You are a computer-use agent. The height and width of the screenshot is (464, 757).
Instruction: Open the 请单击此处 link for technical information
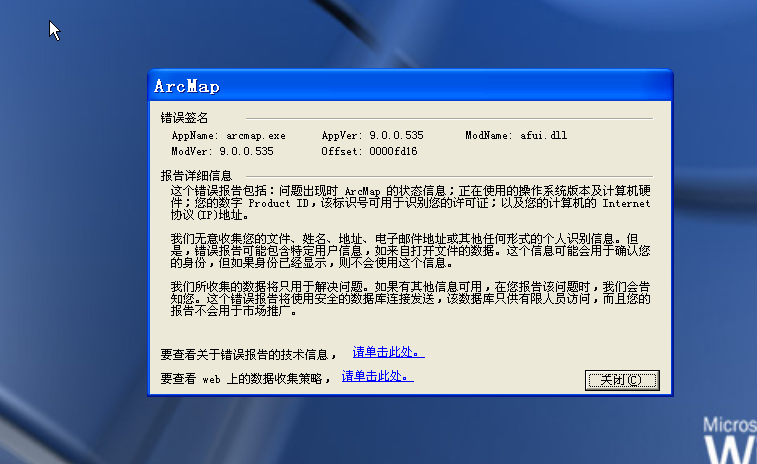[x=389, y=352]
